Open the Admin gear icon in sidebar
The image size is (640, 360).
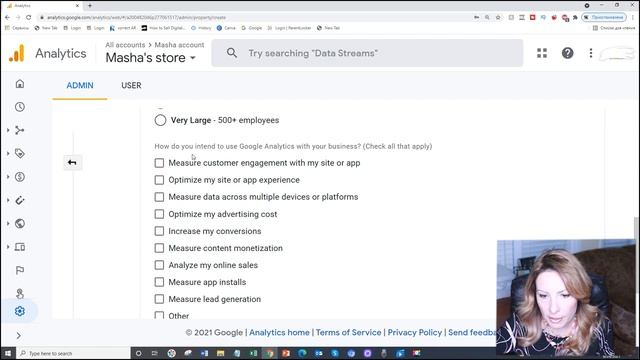[20, 311]
